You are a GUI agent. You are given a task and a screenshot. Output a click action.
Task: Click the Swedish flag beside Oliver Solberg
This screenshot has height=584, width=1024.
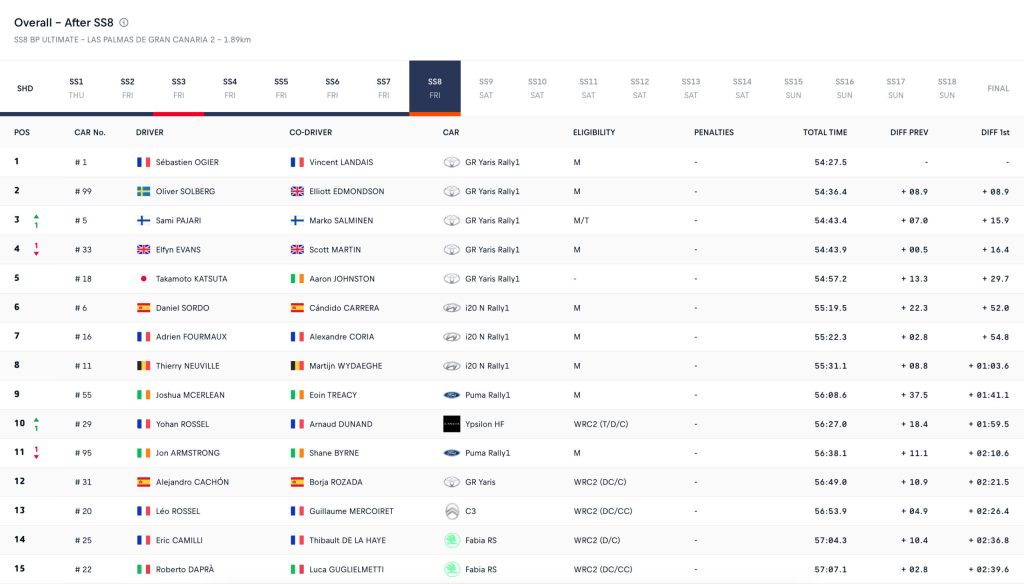tap(144, 191)
